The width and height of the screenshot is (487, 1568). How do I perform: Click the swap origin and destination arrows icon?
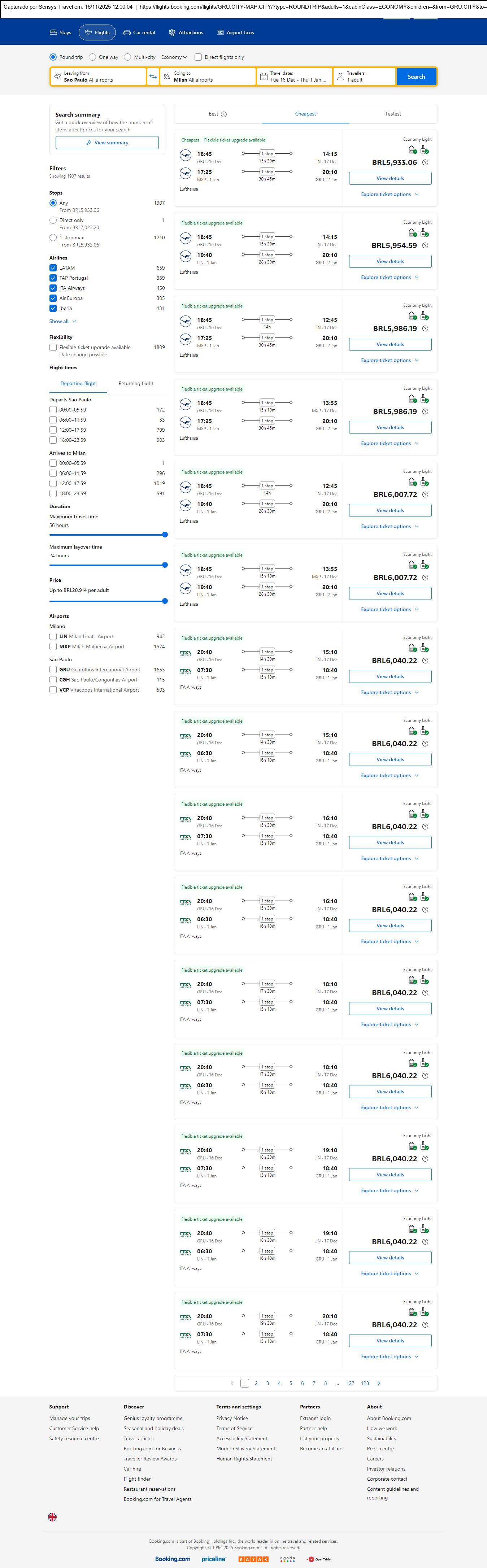[x=153, y=77]
